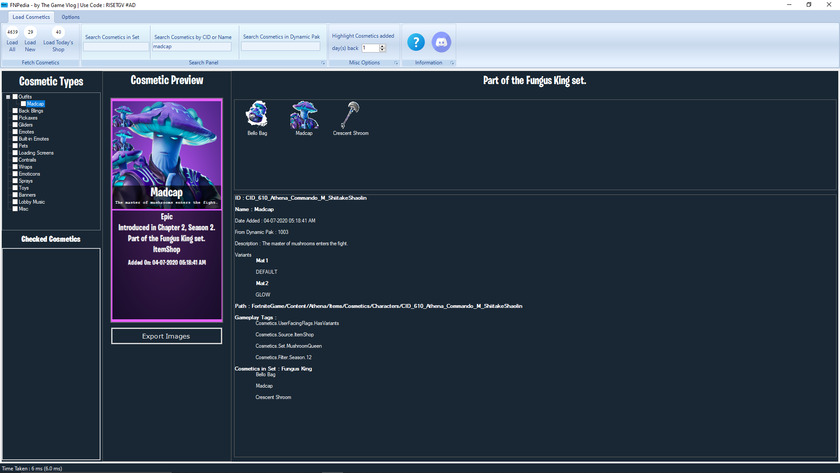Open the help question mark icon
The height and width of the screenshot is (473, 840).
click(x=416, y=42)
